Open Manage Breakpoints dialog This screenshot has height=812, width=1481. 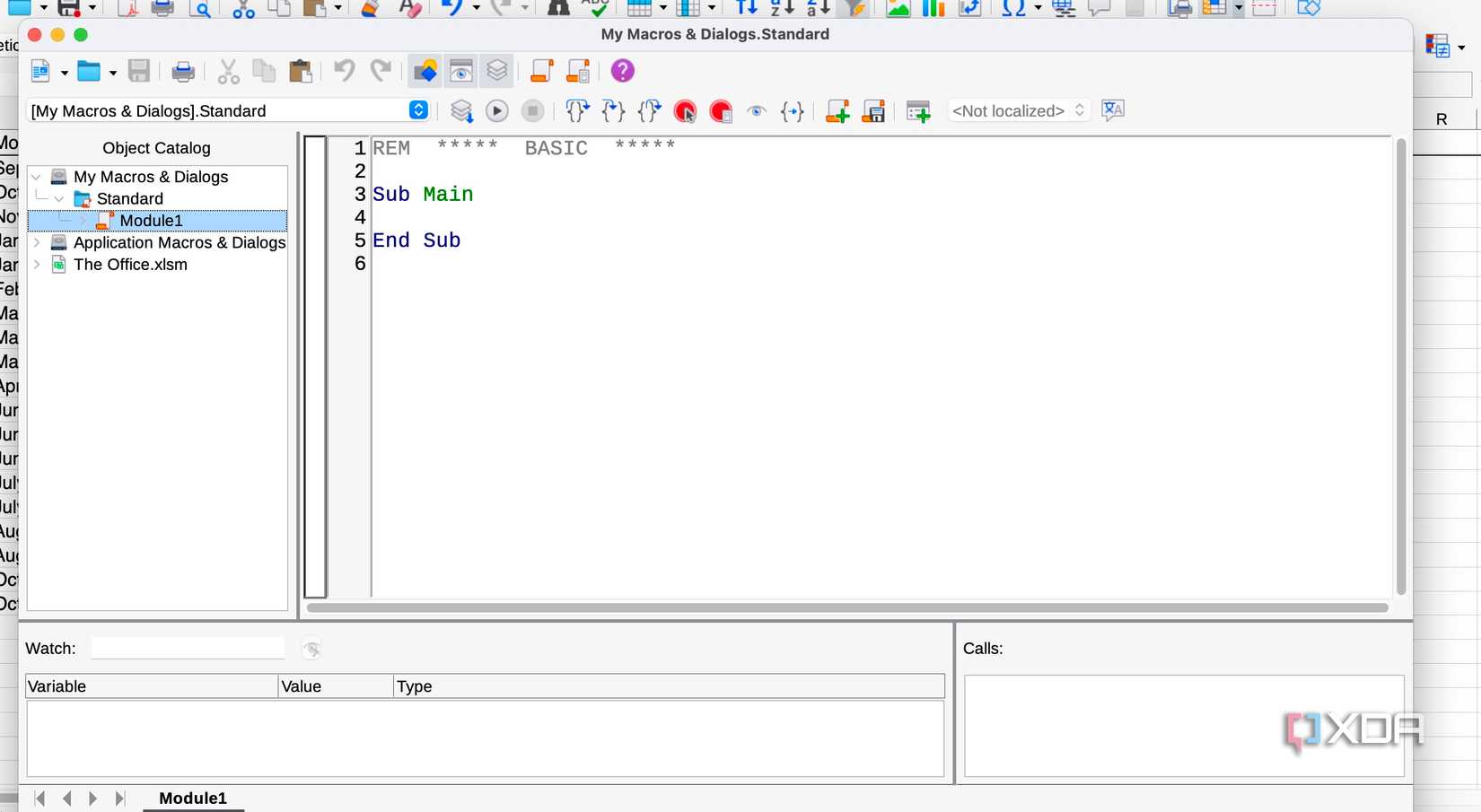[720, 110]
